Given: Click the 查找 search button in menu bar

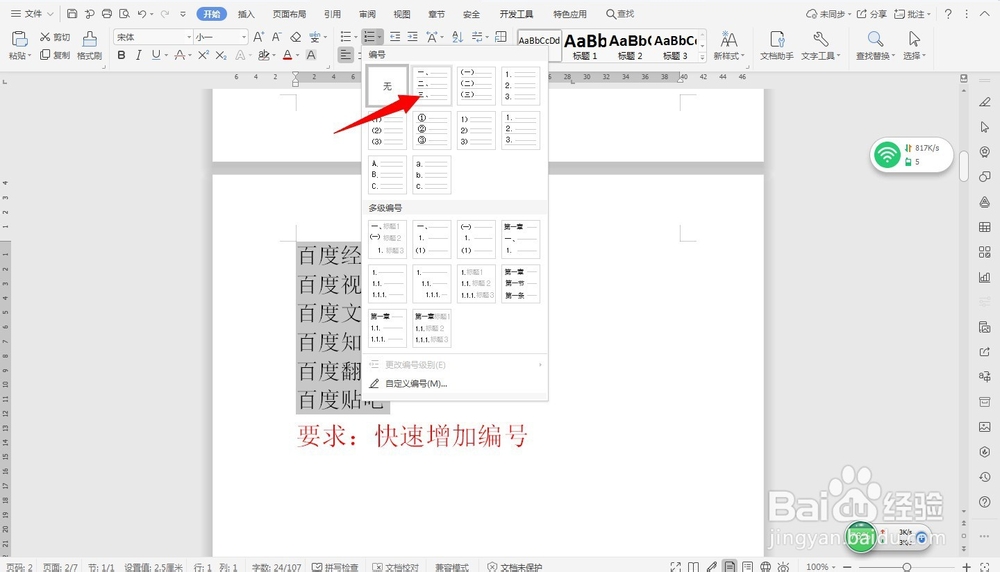Looking at the screenshot, I should [620, 13].
